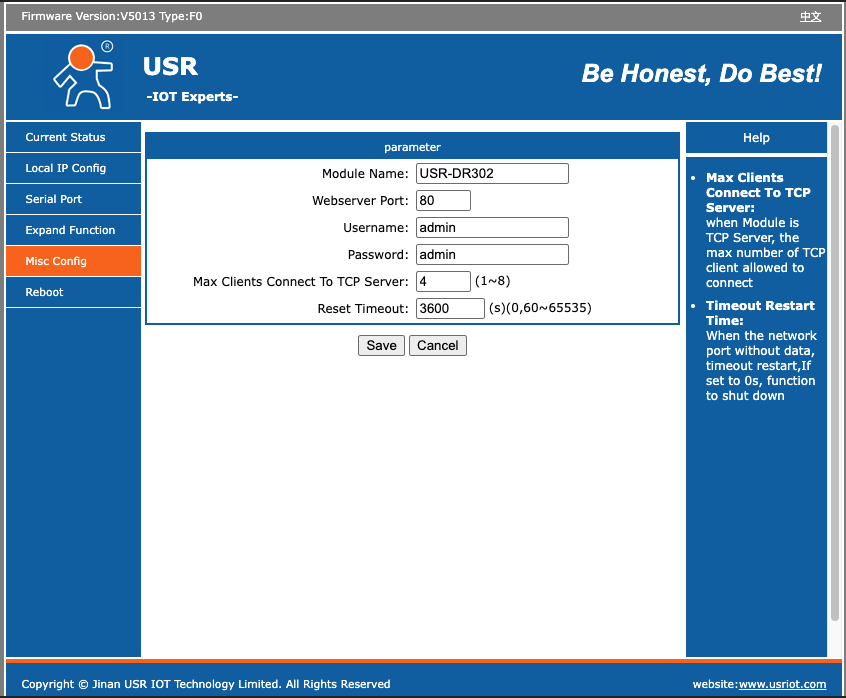Open the www.usriot.com website link
The width and height of the screenshot is (846, 698).
tap(782, 684)
